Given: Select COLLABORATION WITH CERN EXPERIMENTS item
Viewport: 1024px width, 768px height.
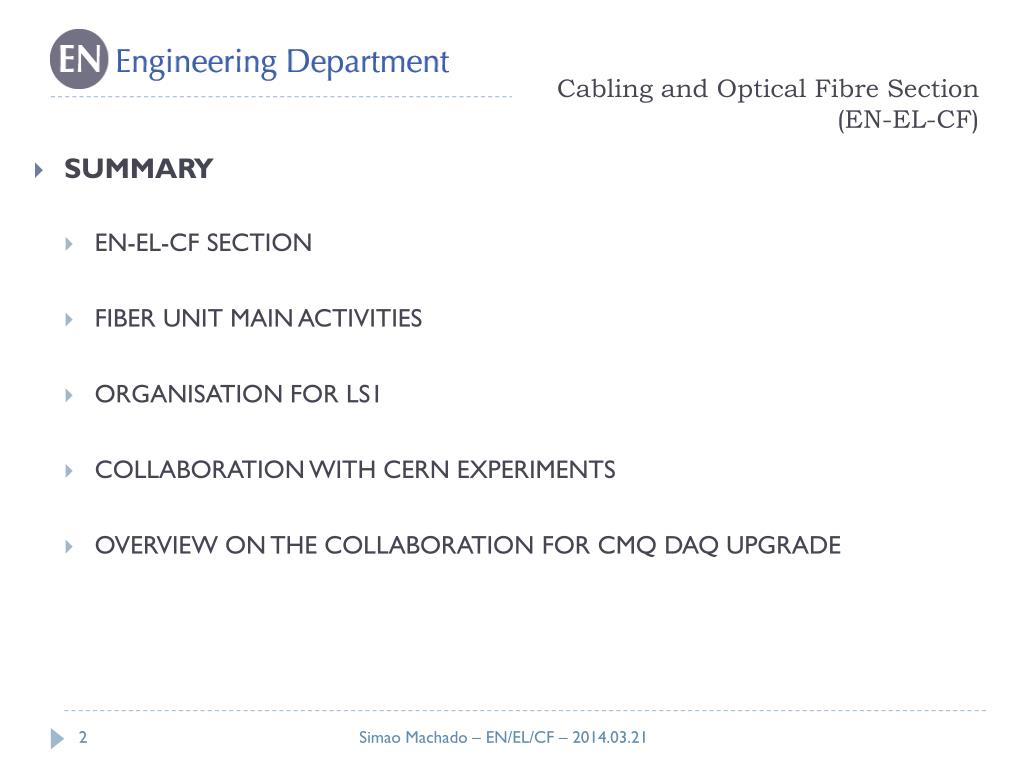Looking at the screenshot, I should [355, 470].
